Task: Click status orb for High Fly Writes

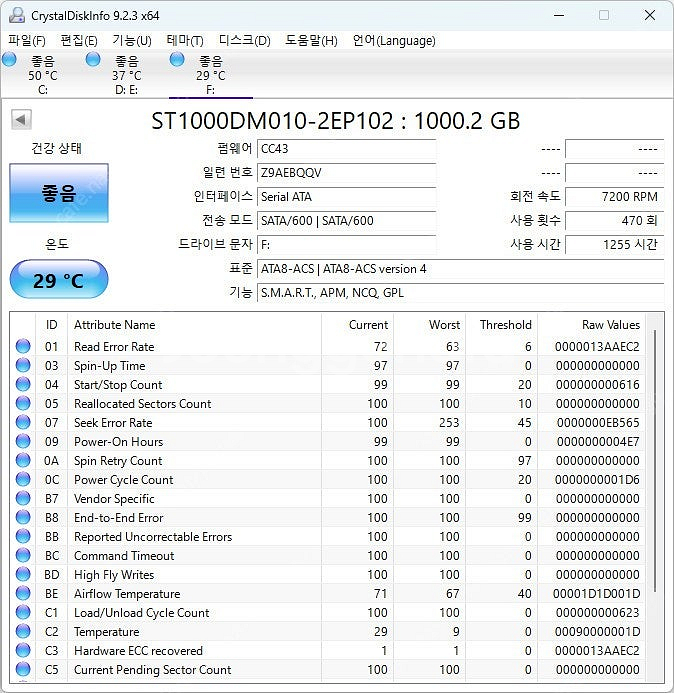Action: pyautogui.click(x=23, y=574)
